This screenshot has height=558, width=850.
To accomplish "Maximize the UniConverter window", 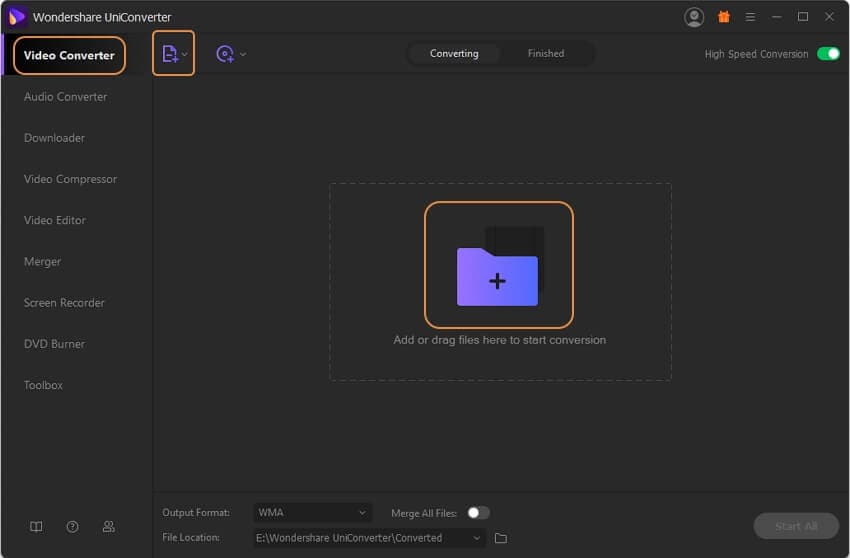I will [803, 17].
